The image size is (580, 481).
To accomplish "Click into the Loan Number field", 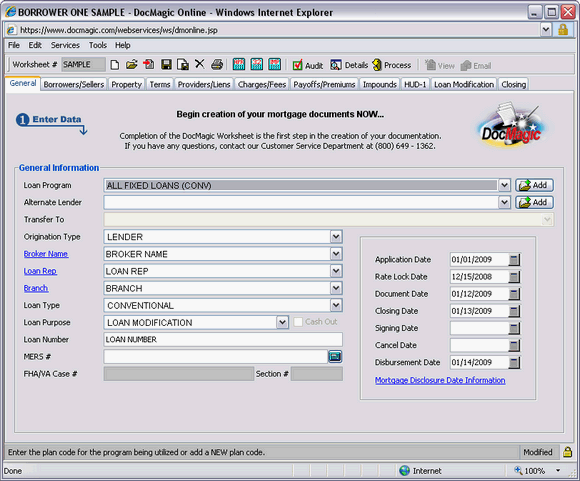I will (223, 339).
